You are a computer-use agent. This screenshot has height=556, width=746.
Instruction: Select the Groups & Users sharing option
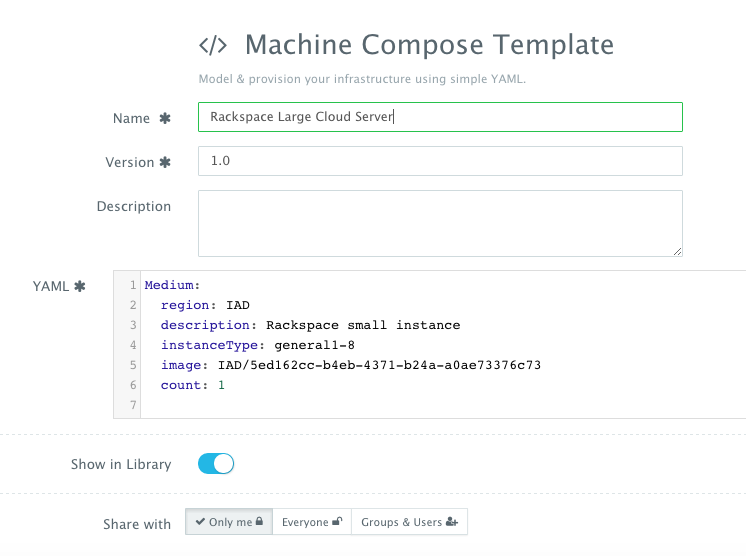pyautogui.click(x=409, y=522)
